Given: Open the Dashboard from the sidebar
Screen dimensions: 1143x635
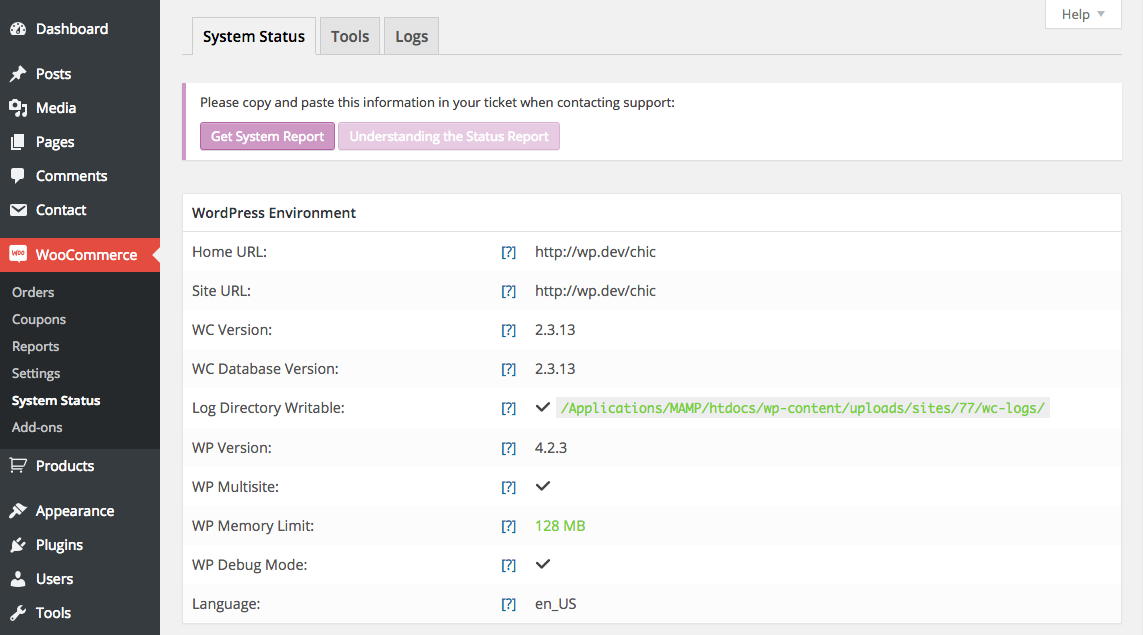Looking at the screenshot, I should coord(18,28).
